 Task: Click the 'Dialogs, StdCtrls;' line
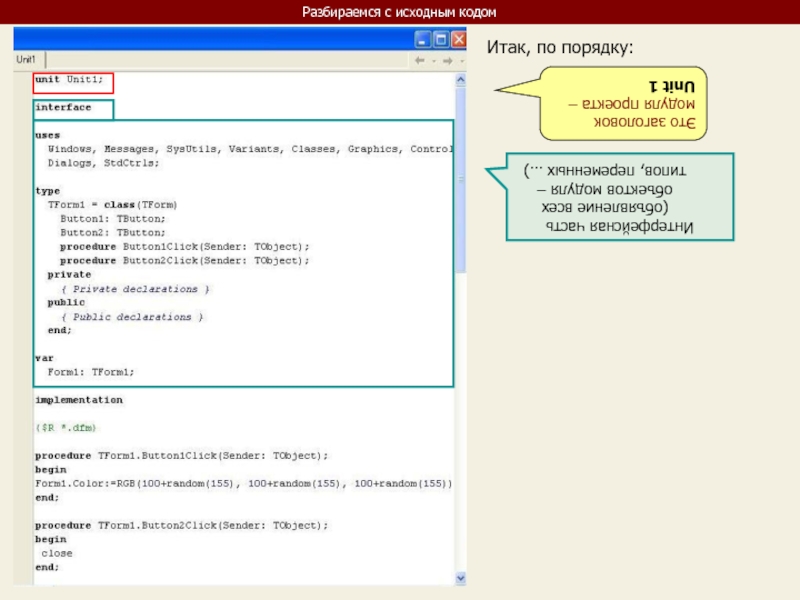[104, 163]
